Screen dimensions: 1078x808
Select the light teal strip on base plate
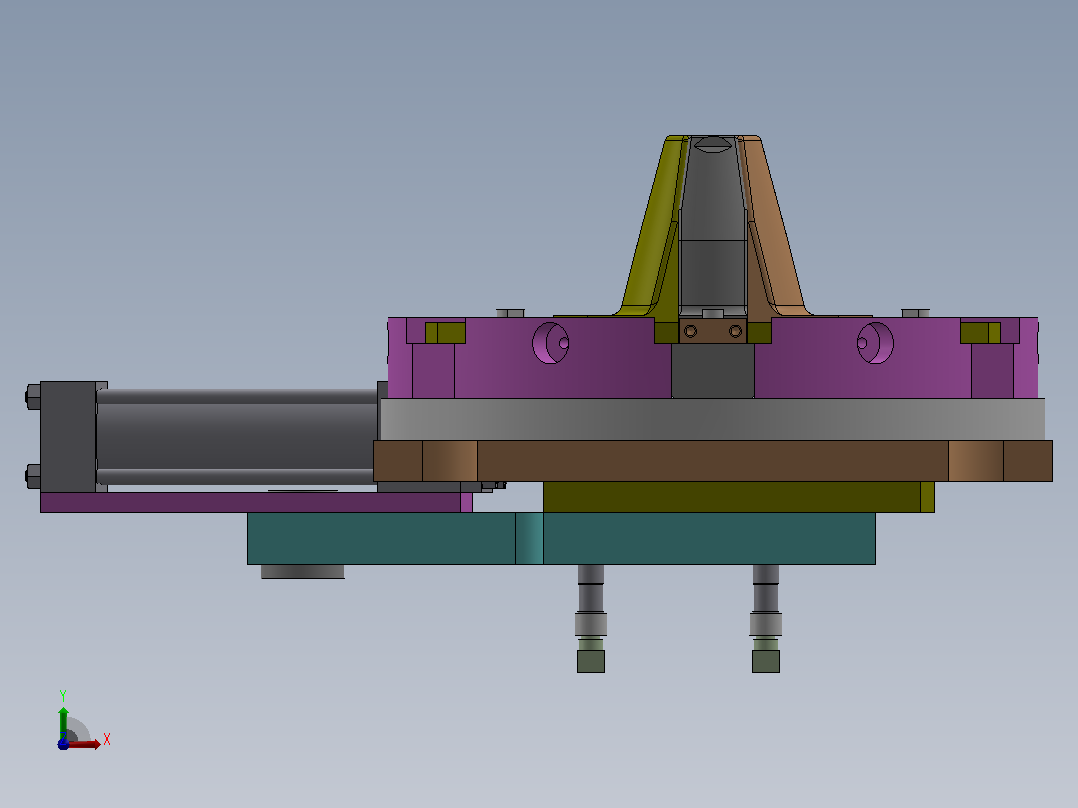click(529, 538)
